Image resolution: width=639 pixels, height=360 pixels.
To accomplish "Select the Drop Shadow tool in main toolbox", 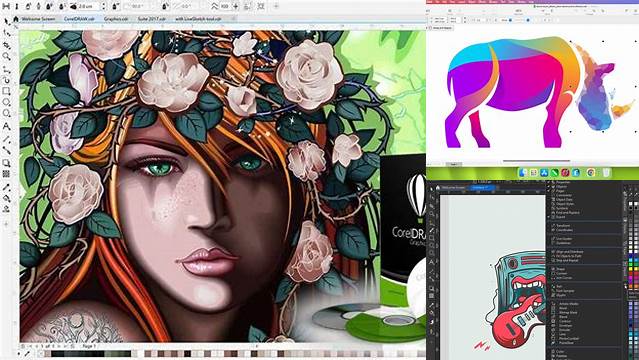I will pos(7,163).
